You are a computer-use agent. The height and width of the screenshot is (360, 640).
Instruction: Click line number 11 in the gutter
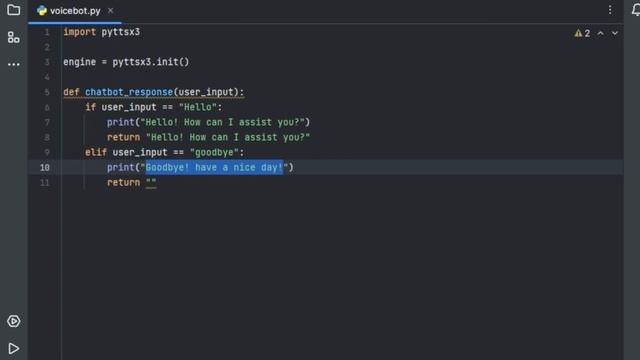45,182
